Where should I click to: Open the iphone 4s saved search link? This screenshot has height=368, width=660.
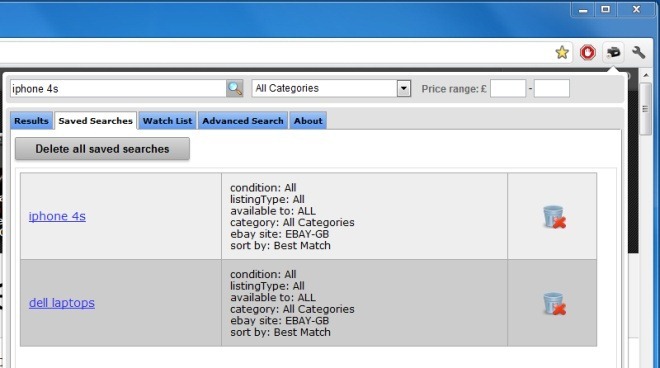point(57,216)
